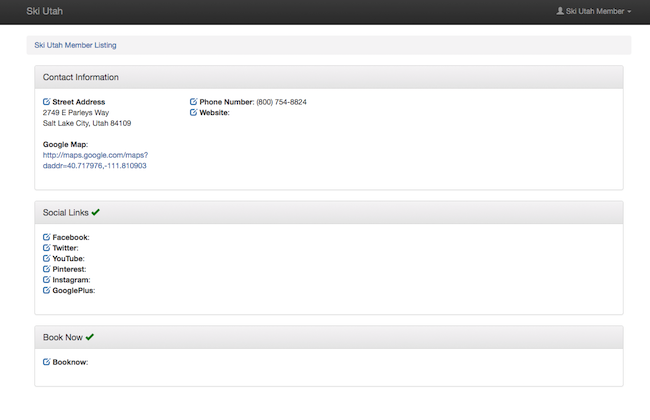Click the Social Links panel header
Image resolution: width=650 pixels, height=420 pixels.
(328, 212)
